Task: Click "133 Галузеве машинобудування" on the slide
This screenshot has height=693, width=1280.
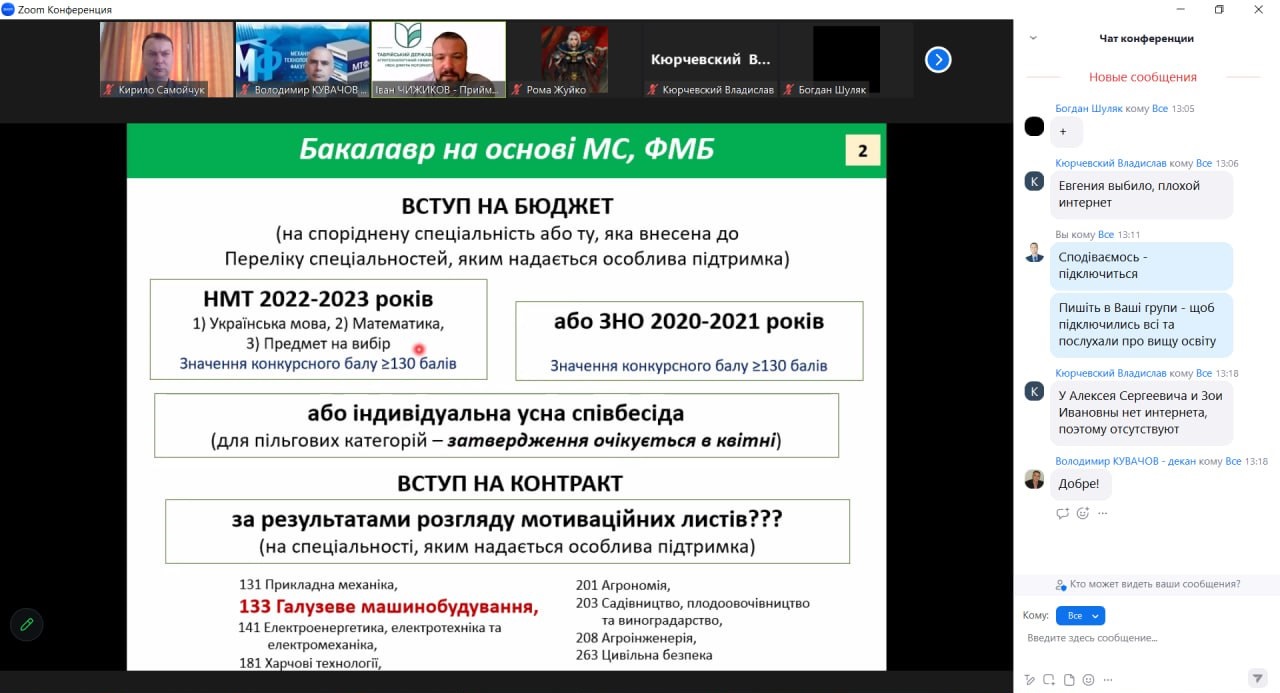Action: pos(388,606)
